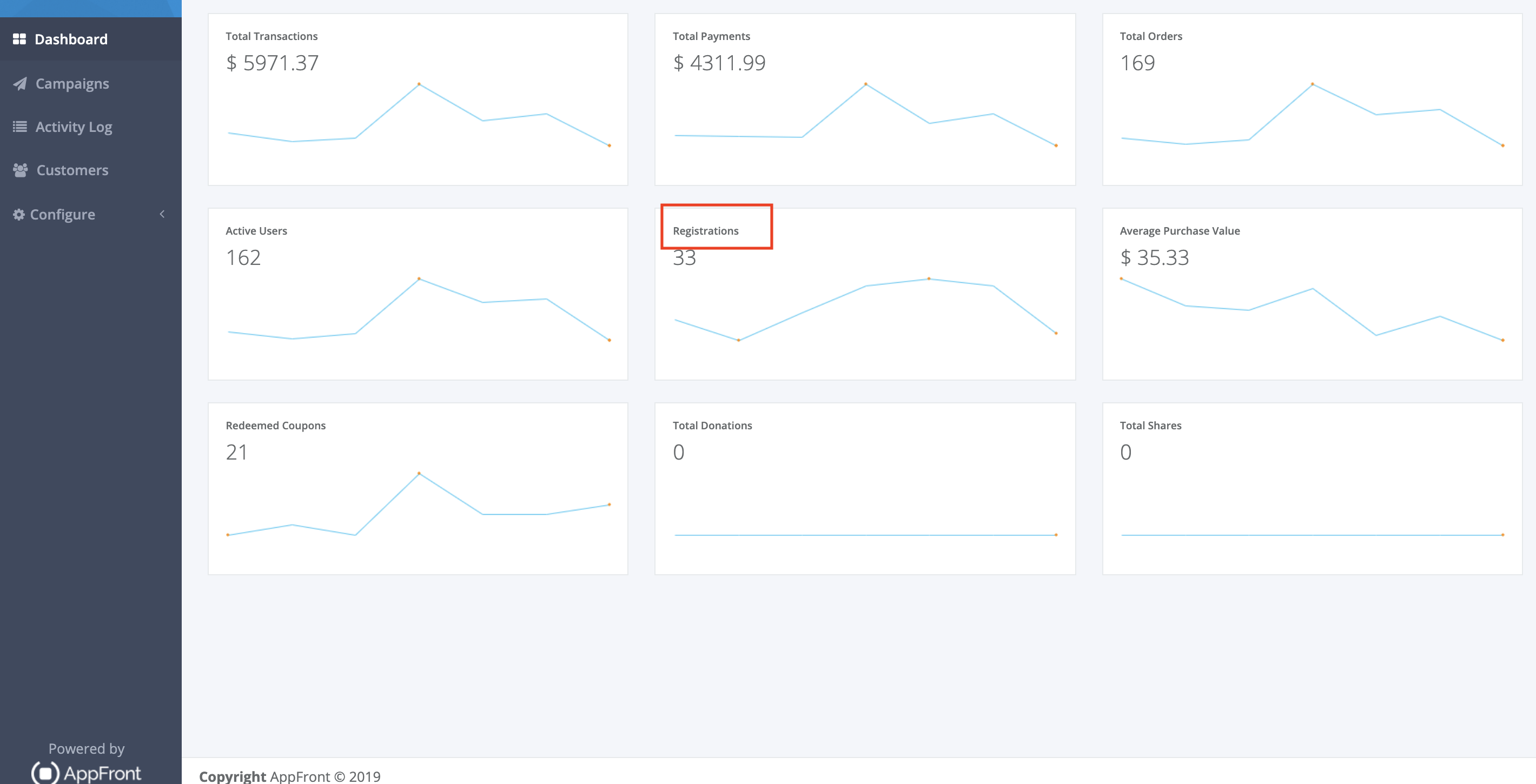Click the Total Payments sparkline chart

pos(865,115)
